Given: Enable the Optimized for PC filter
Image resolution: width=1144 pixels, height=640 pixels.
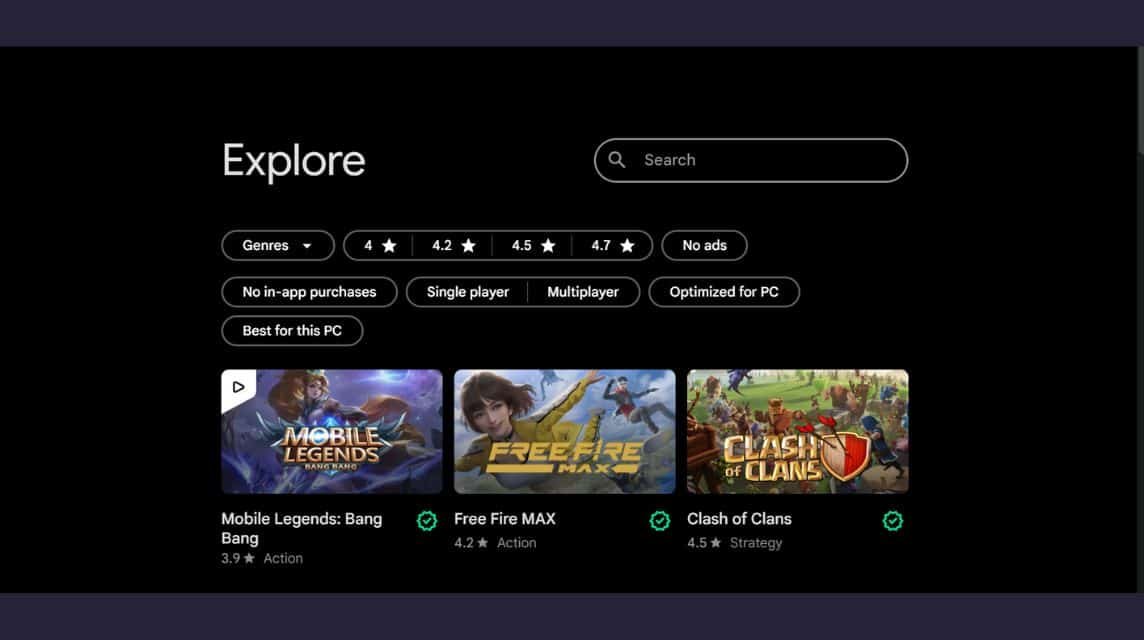Looking at the screenshot, I should (724, 292).
